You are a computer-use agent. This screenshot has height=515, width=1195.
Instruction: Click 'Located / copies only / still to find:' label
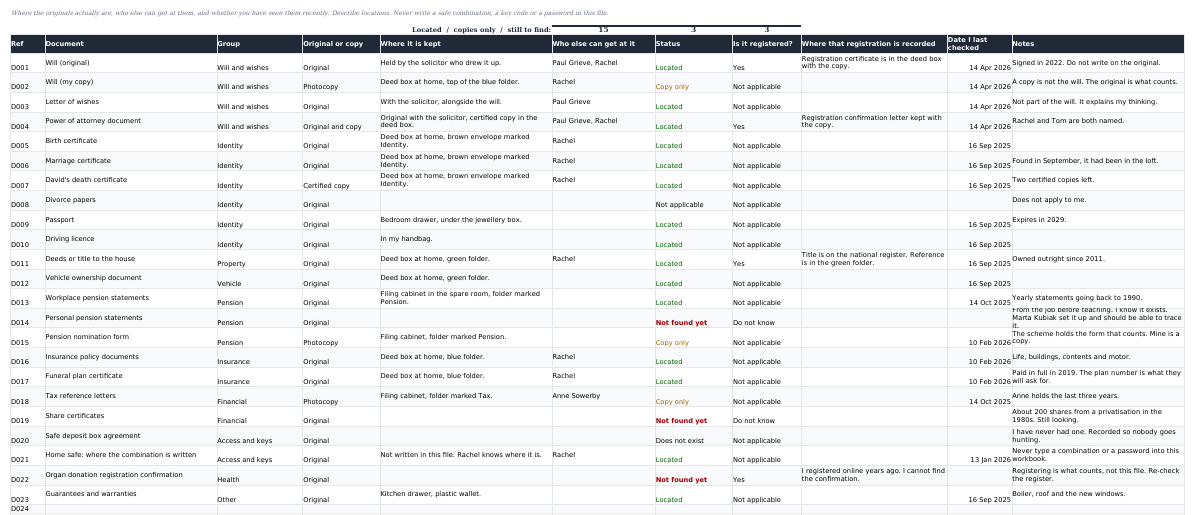tap(481, 30)
